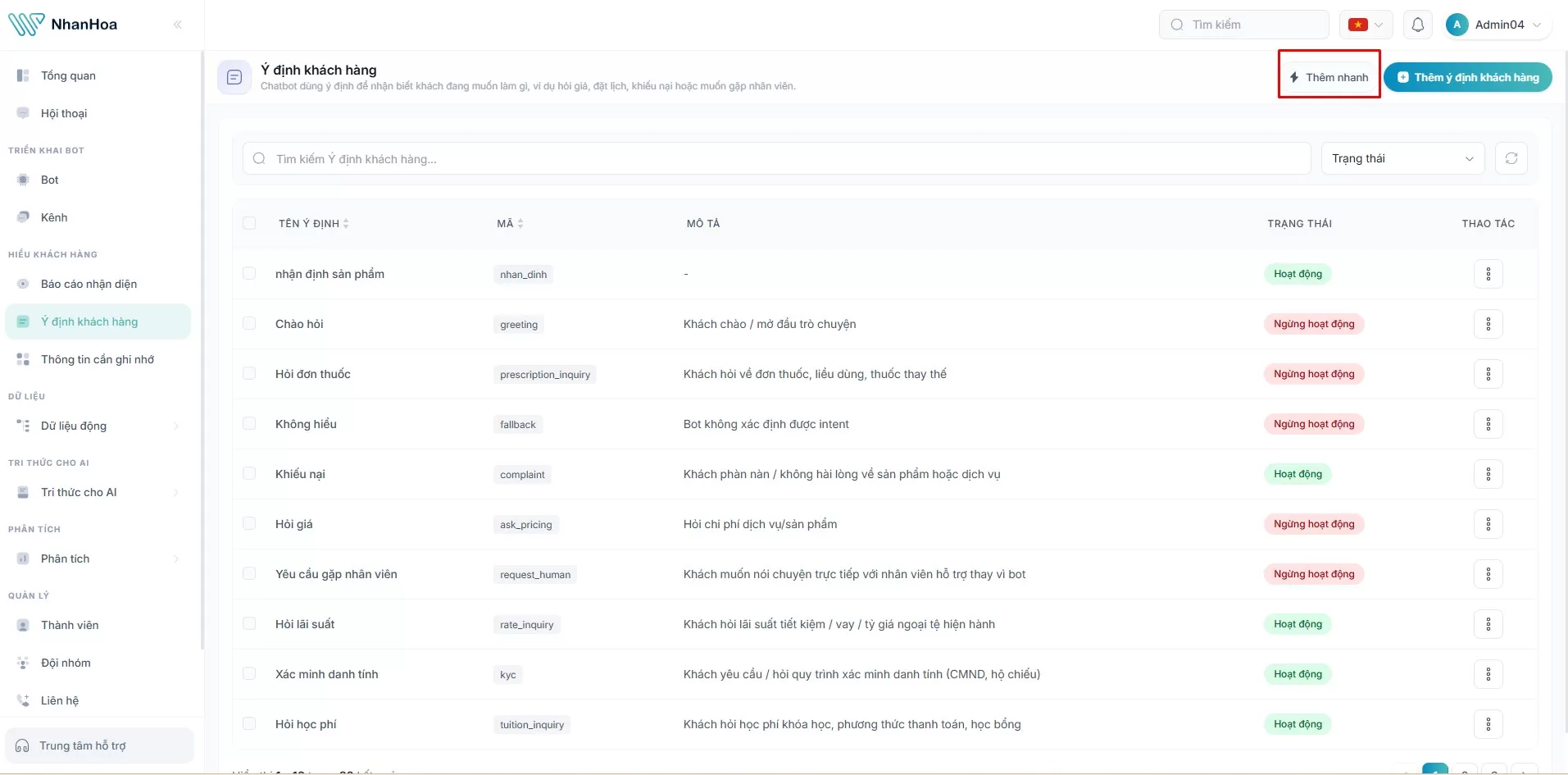Click Thêm nhanh button
The width and height of the screenshot is (1568, 775).
(1329, 77)
